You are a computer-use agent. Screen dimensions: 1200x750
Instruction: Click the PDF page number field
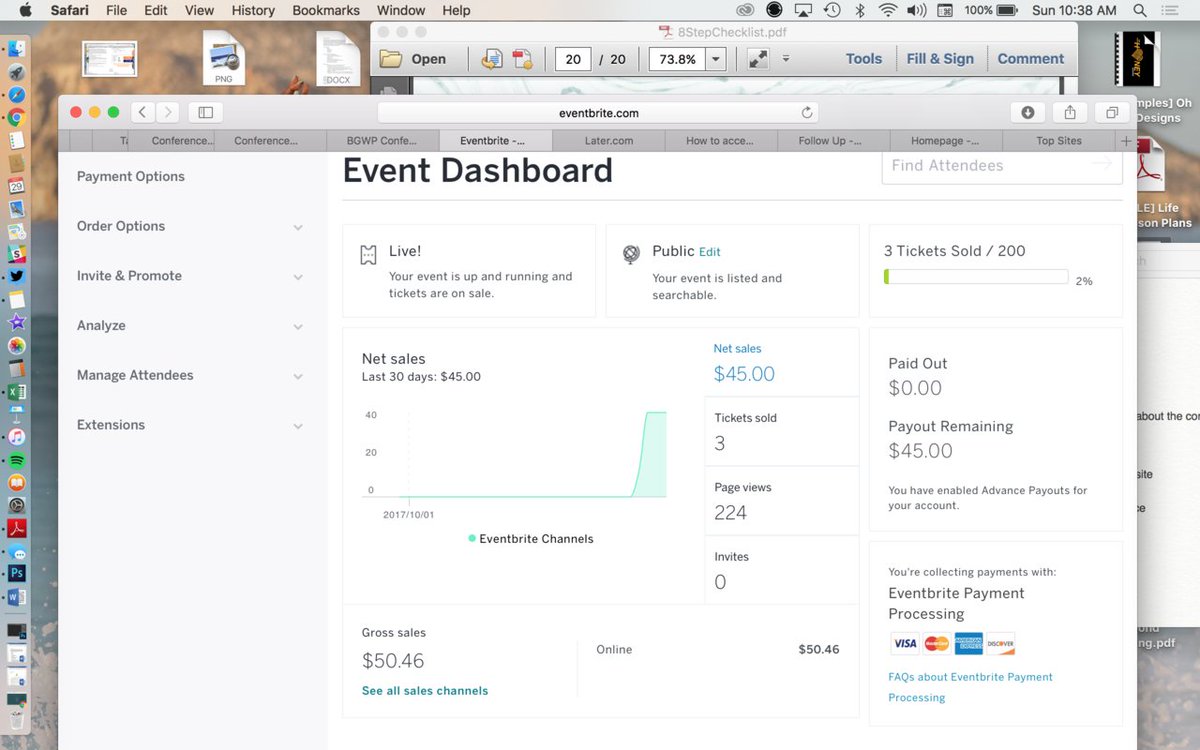point(573,59)
